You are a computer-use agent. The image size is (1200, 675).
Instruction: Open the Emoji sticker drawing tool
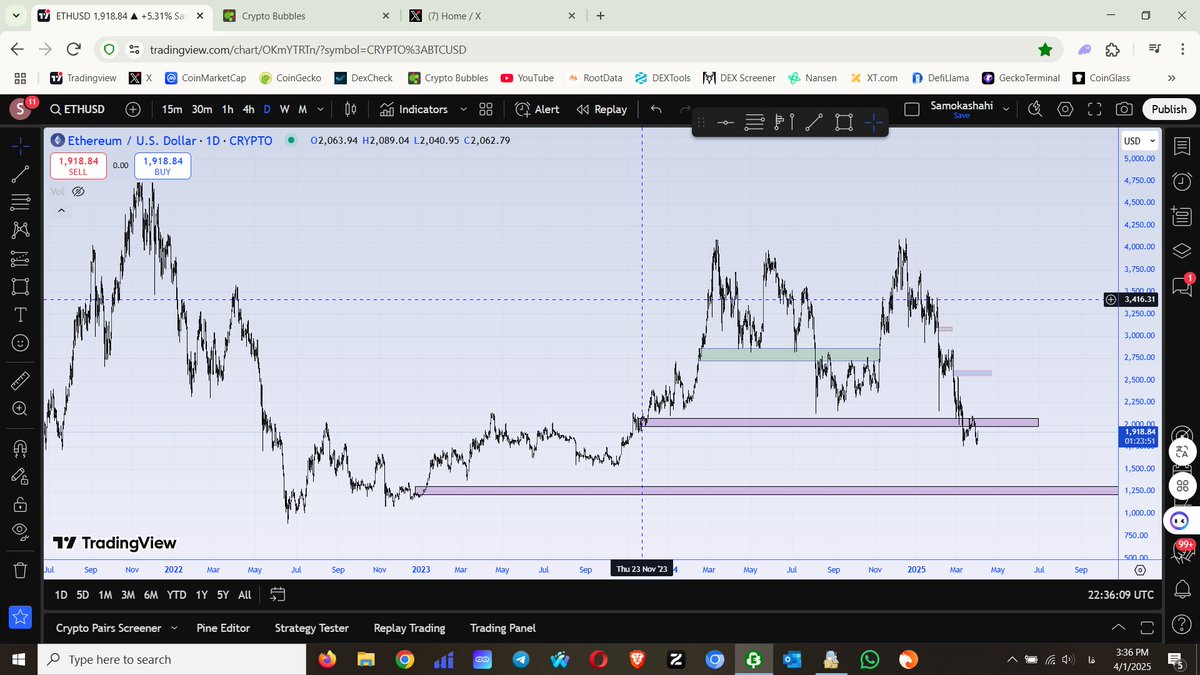pos(20,343)
